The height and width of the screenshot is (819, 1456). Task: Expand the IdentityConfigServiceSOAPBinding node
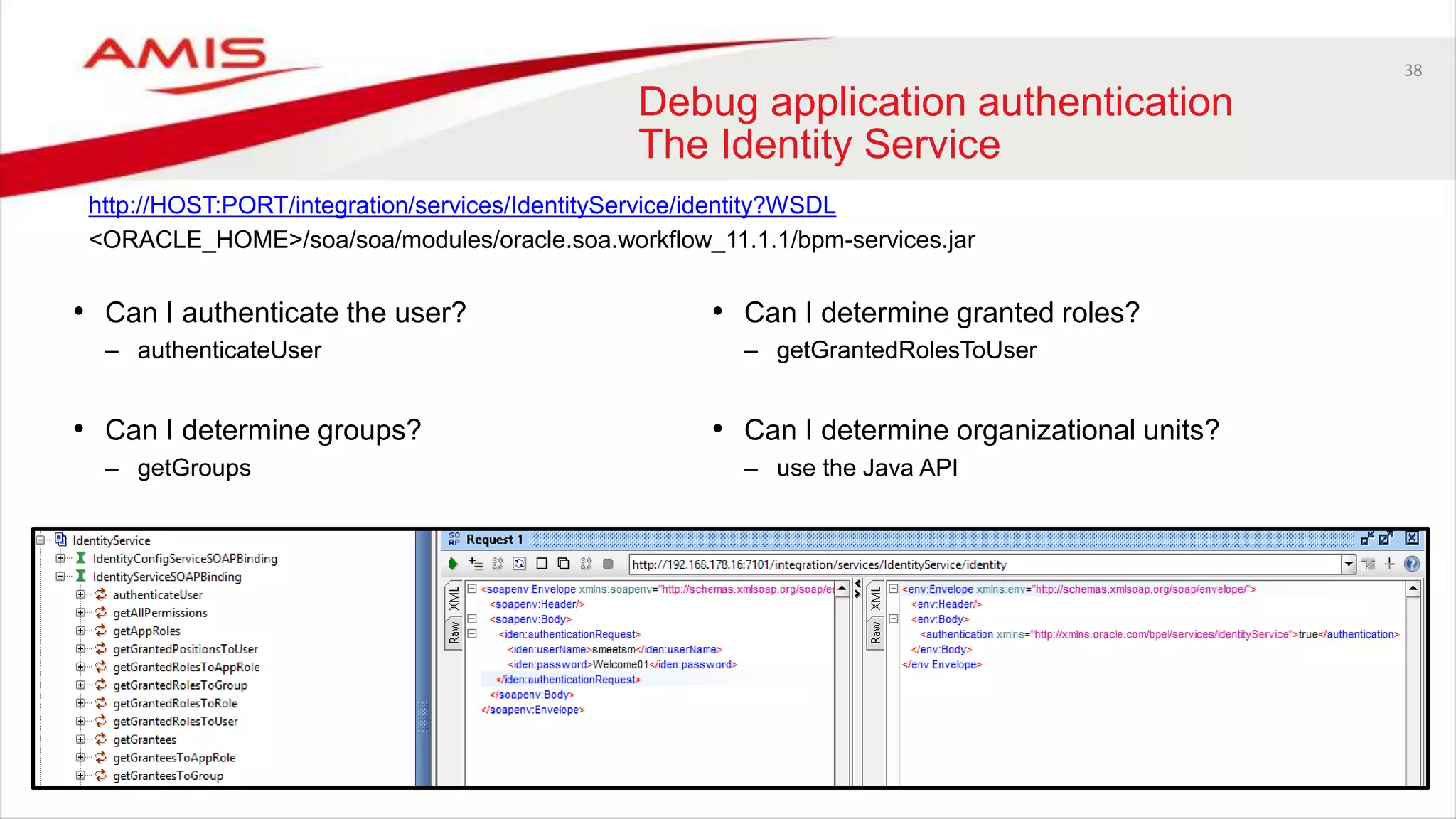tap(60, 559)
